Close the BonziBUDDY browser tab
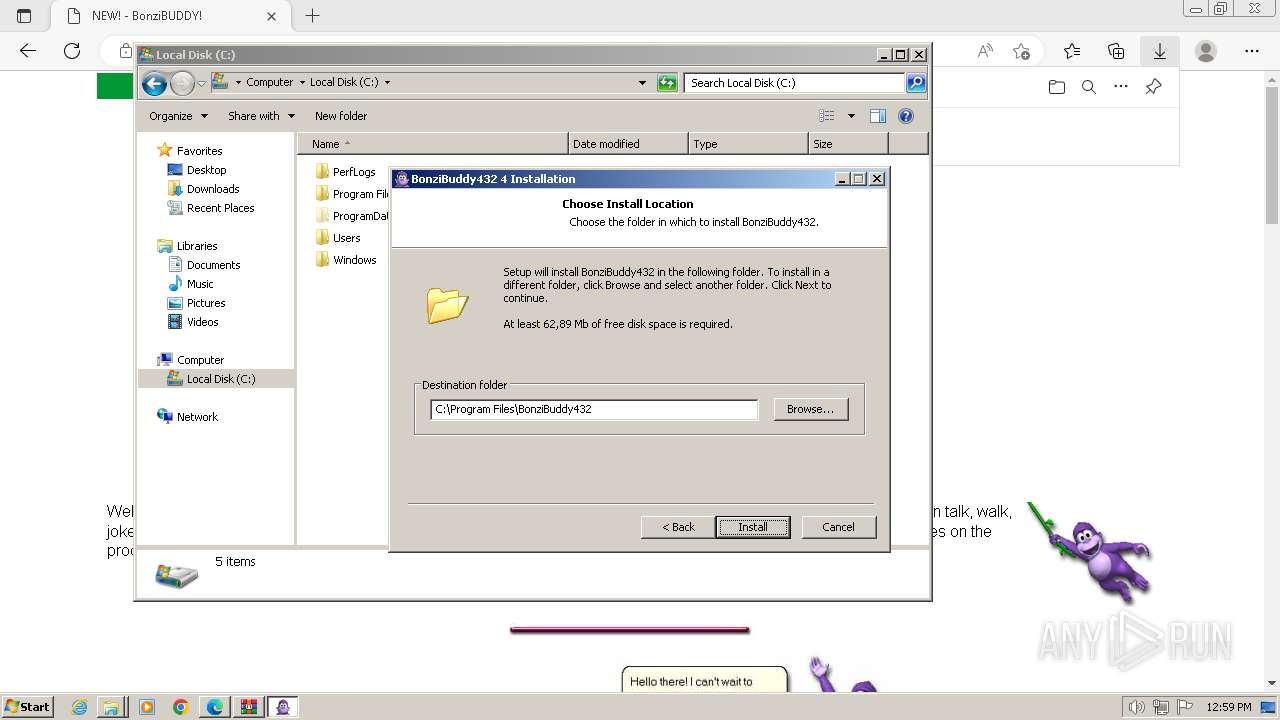 271,16
